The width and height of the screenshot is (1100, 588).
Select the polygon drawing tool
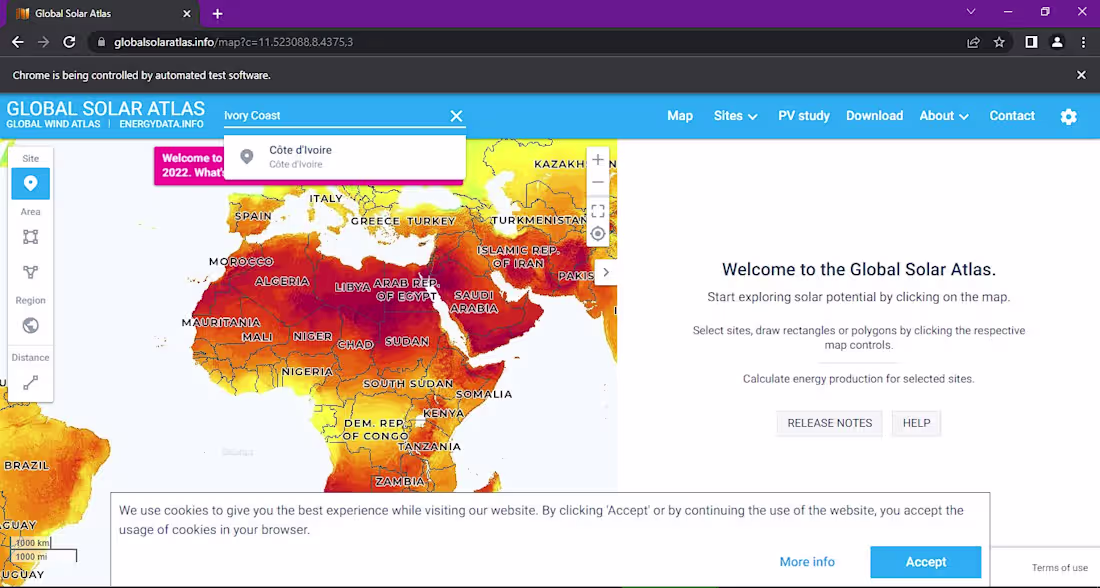(30, 273)
